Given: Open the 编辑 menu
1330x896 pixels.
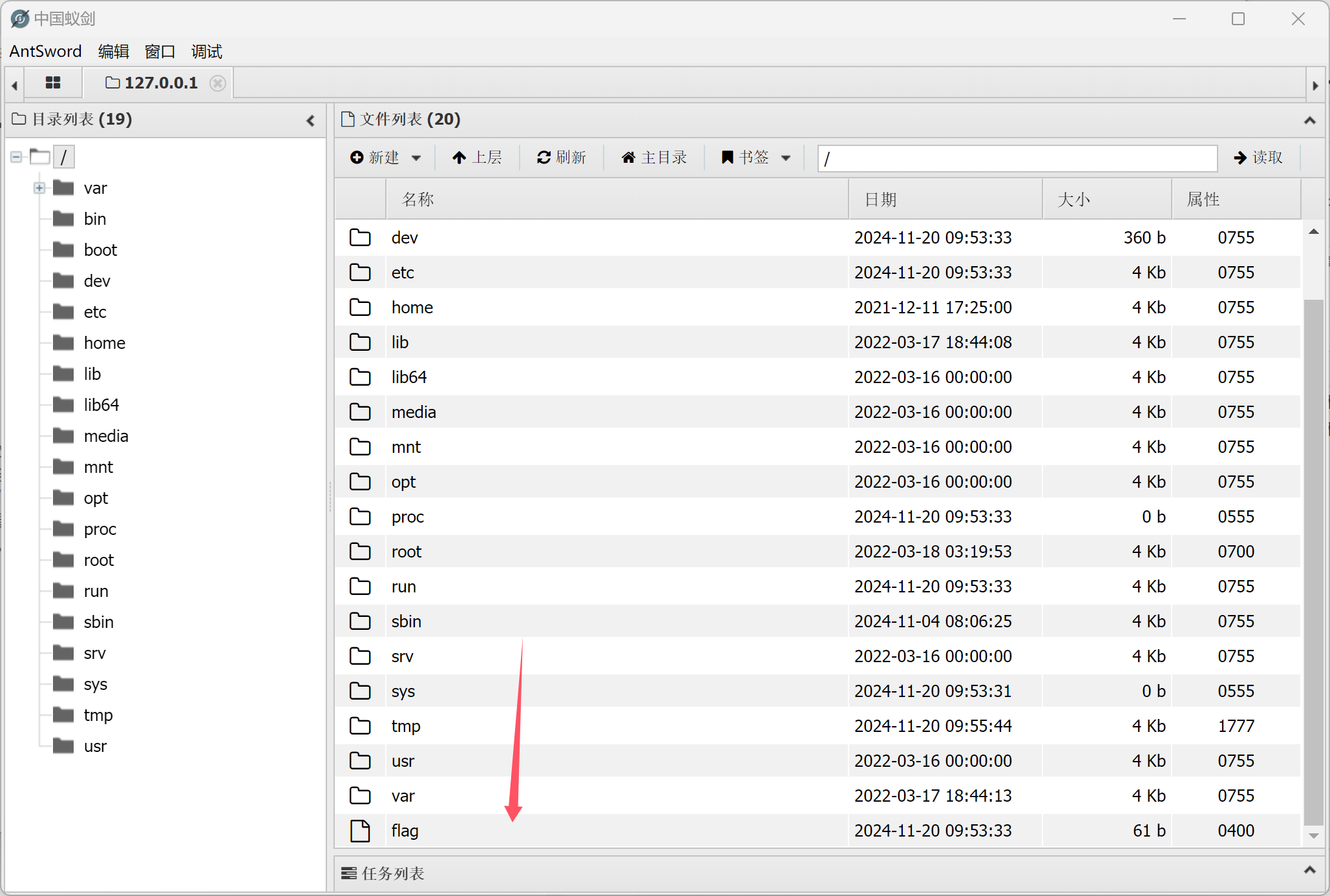Looking at the screenshot, I should click(113, 52).
